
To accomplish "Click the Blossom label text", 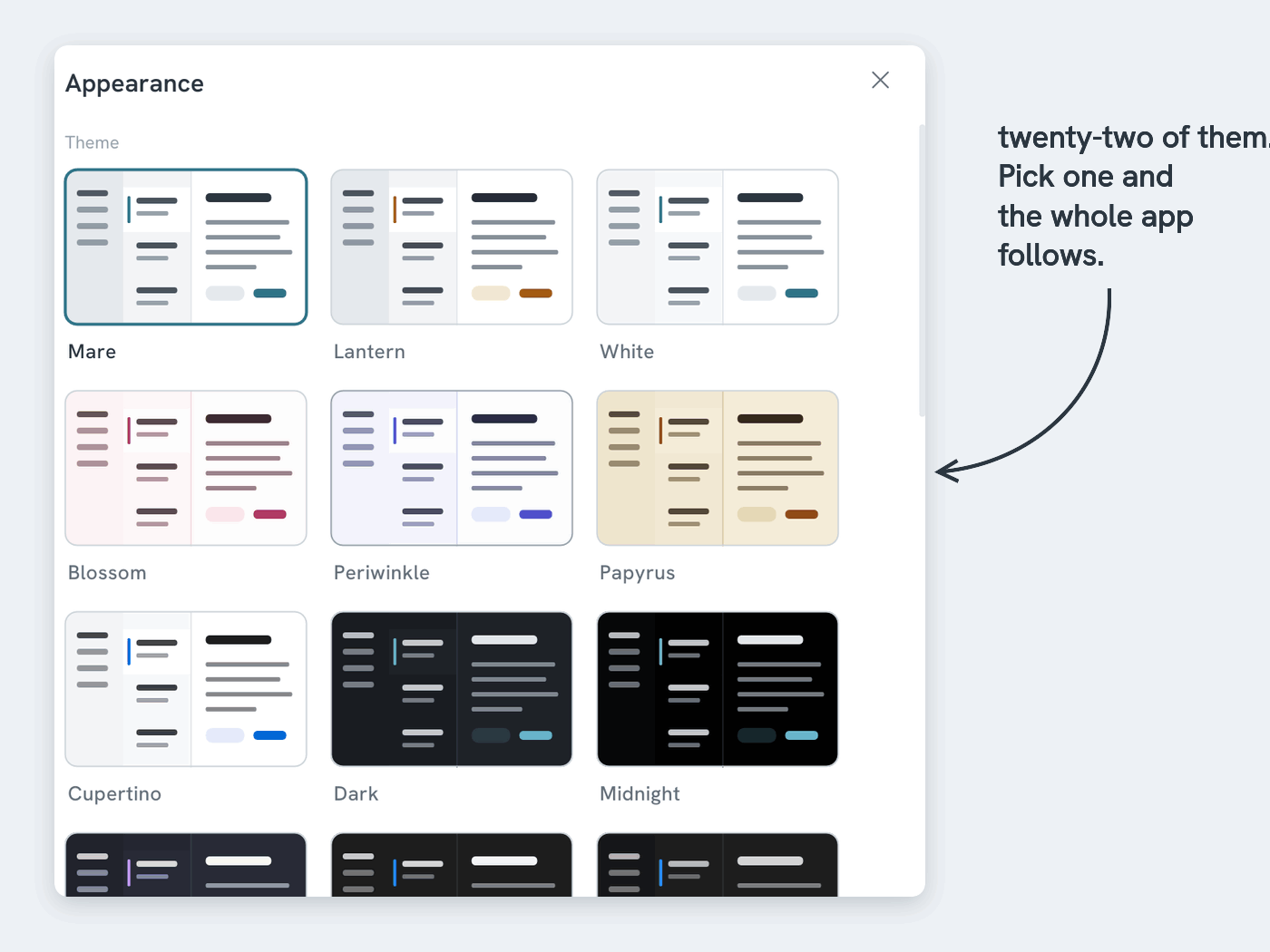I will [107, 573].
